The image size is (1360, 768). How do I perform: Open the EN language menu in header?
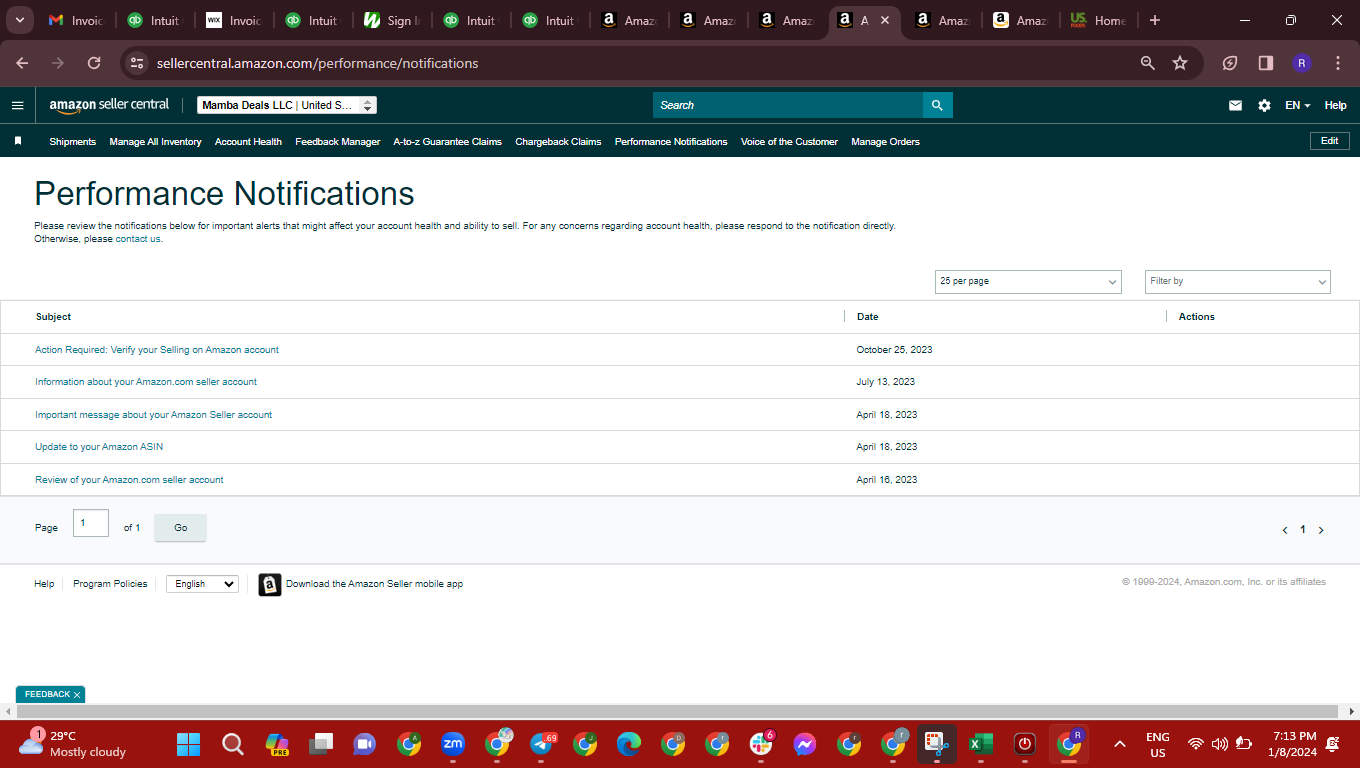1297,105
